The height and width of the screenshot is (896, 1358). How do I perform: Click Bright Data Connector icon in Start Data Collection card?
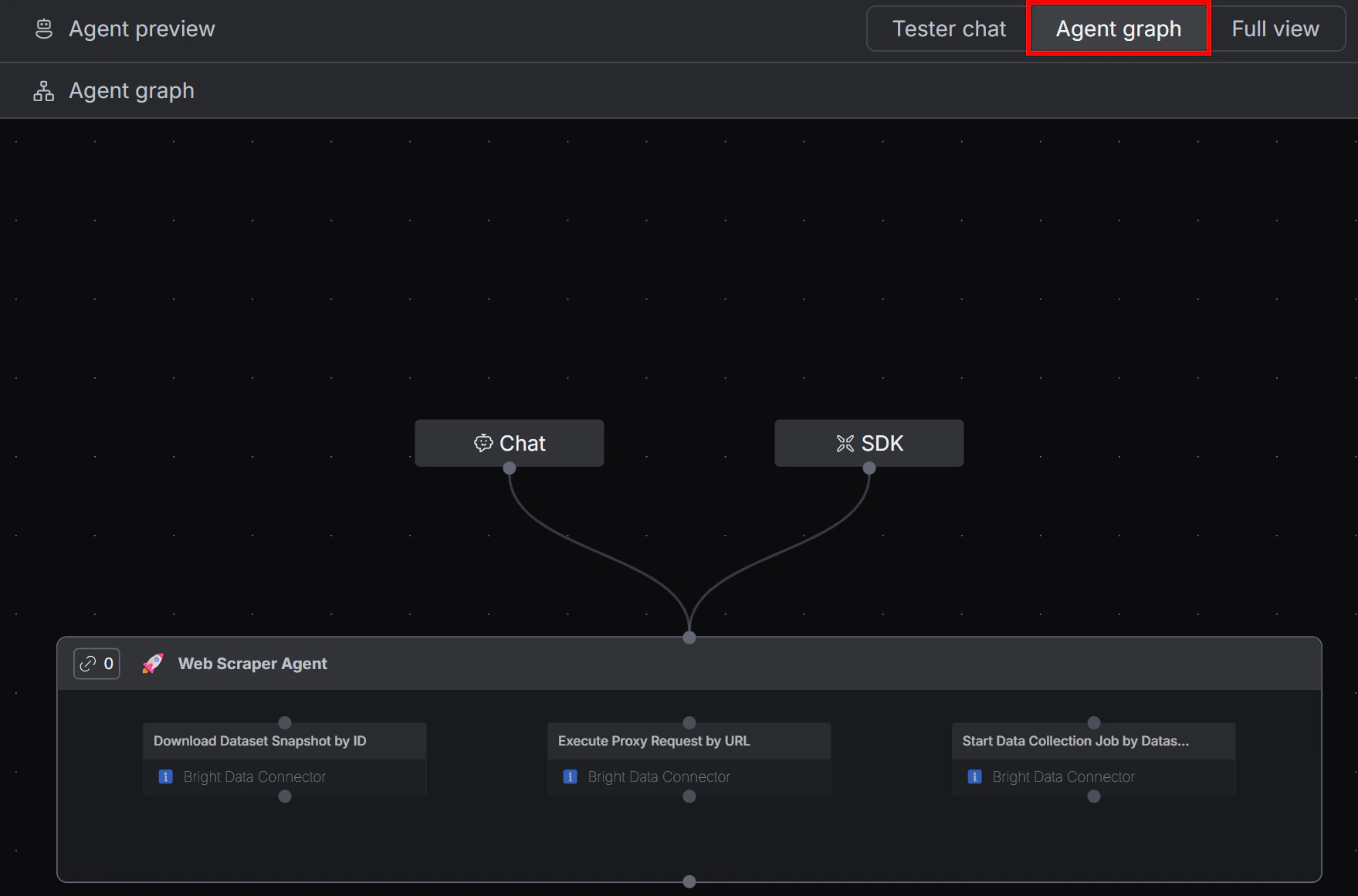pyautogui.click(x=974, y=776)
